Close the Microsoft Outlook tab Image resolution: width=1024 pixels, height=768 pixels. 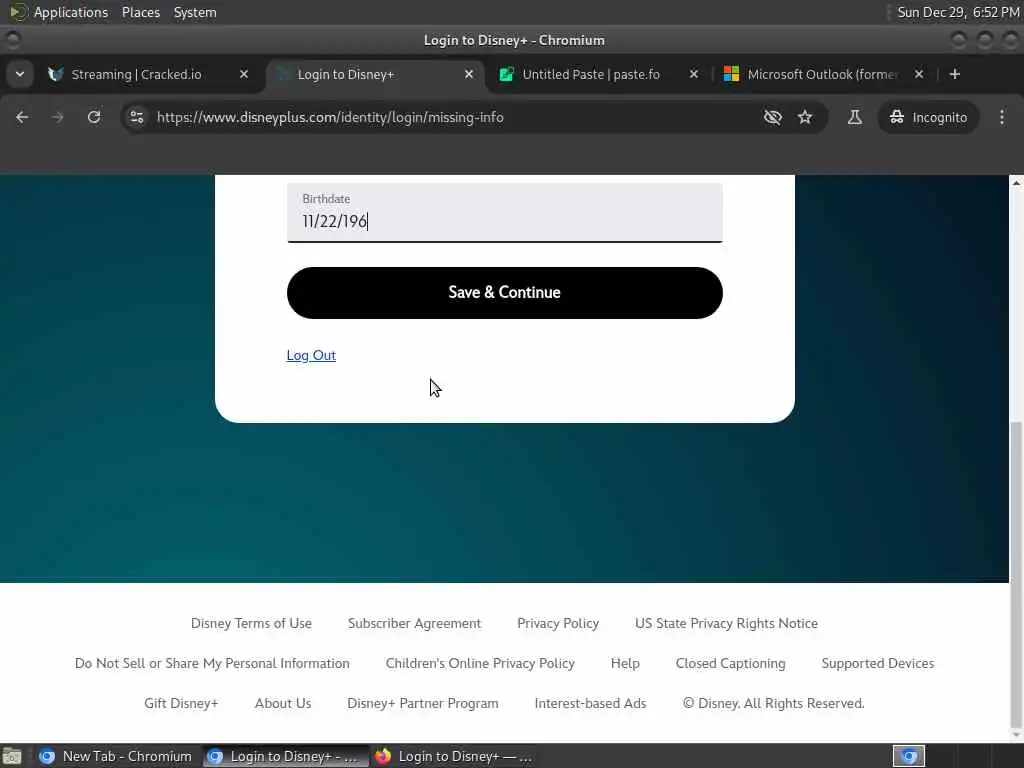coord(918,74)
